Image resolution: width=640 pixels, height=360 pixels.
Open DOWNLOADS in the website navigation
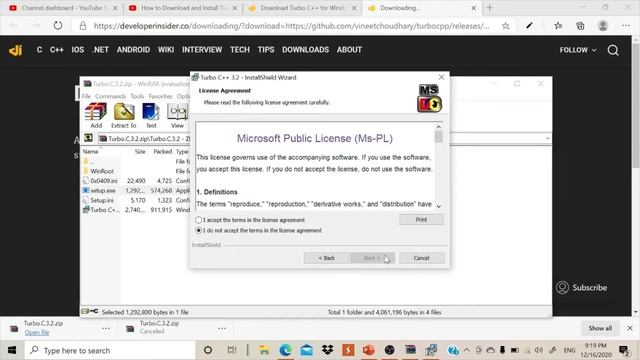pyautogui.click(x=305, y=50)
